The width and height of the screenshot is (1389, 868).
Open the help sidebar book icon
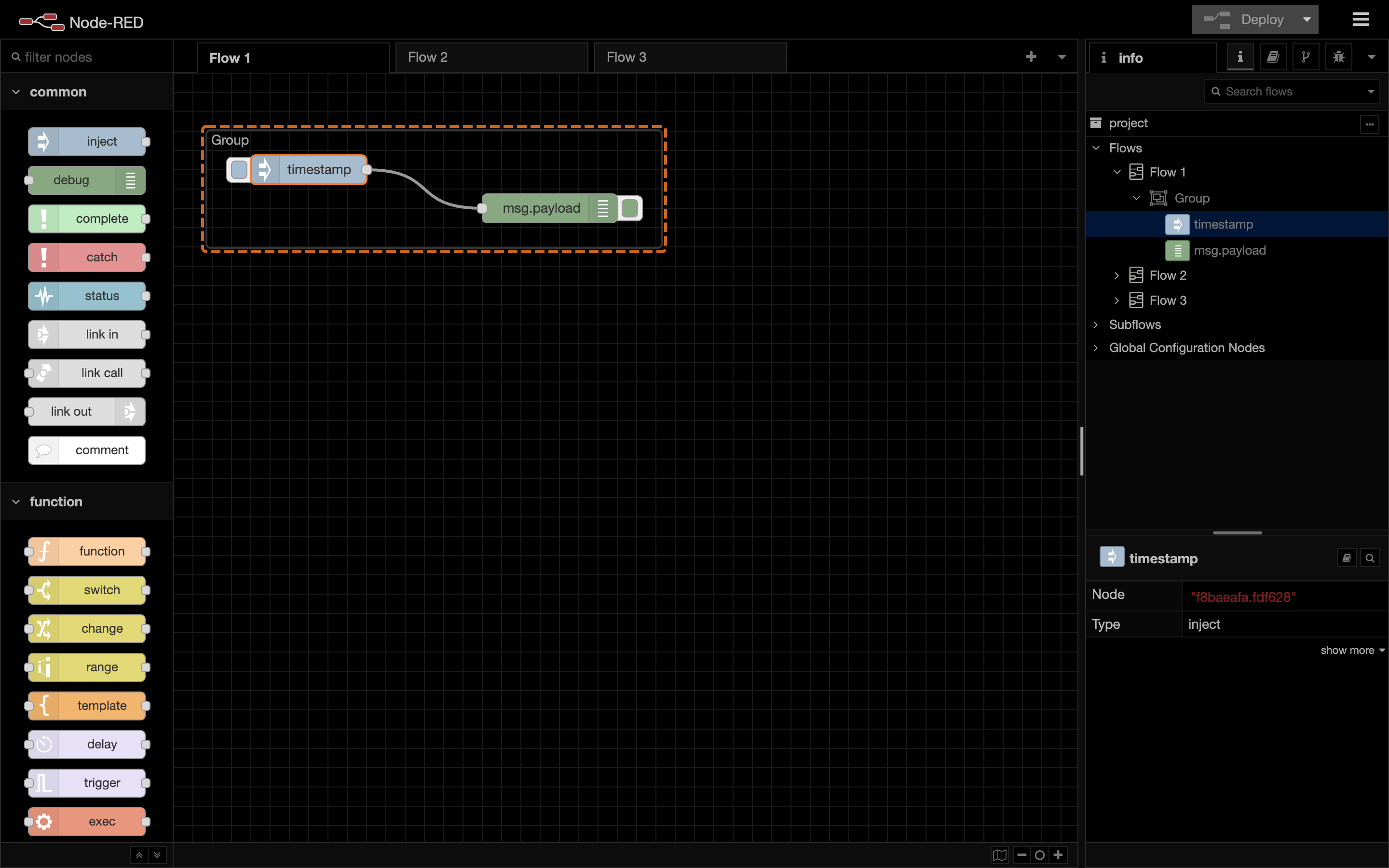[x=1272, y=57]
